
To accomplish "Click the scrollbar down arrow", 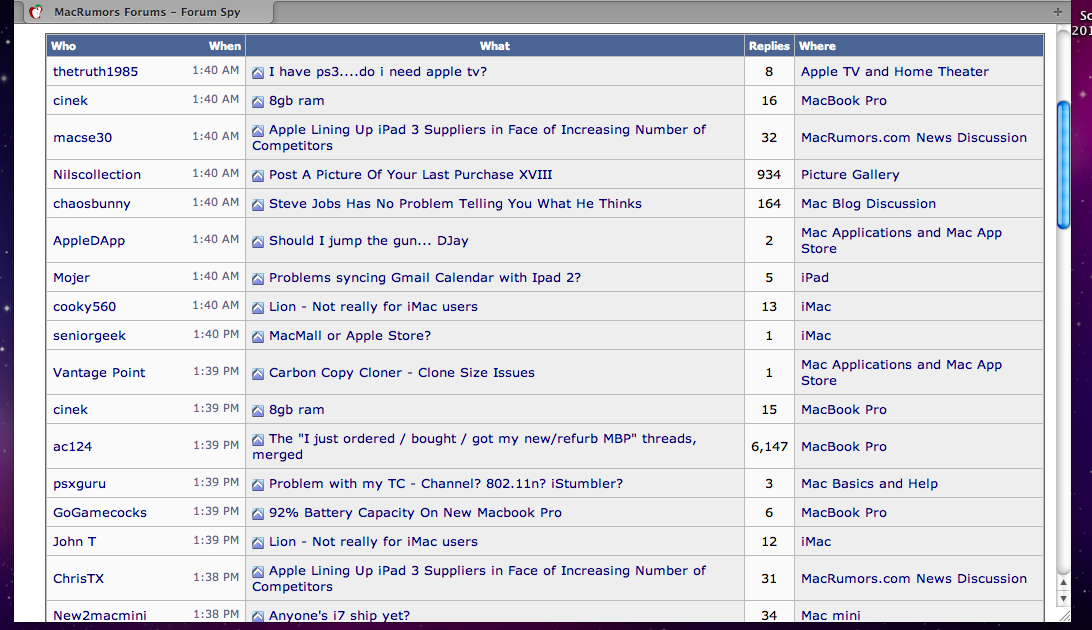I will coord(1063,599).
